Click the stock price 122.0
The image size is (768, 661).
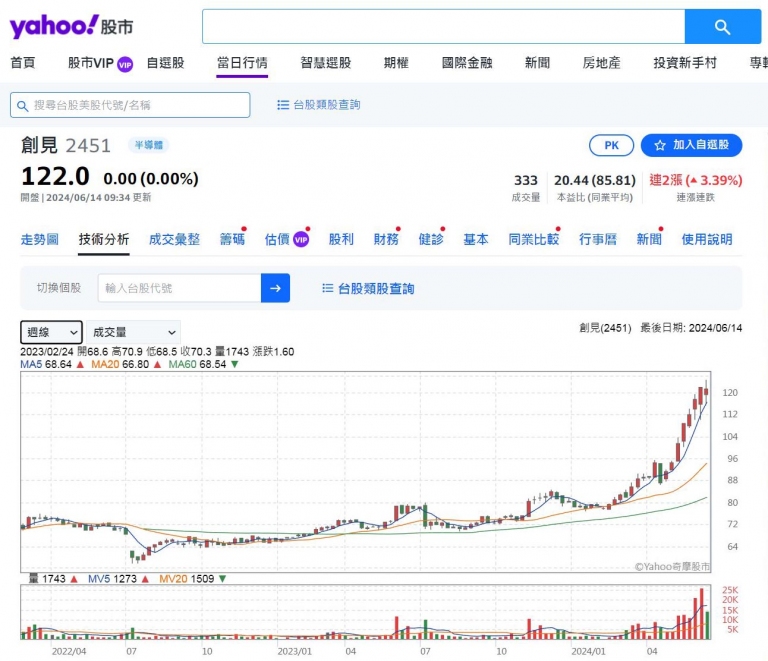(55, 177)
